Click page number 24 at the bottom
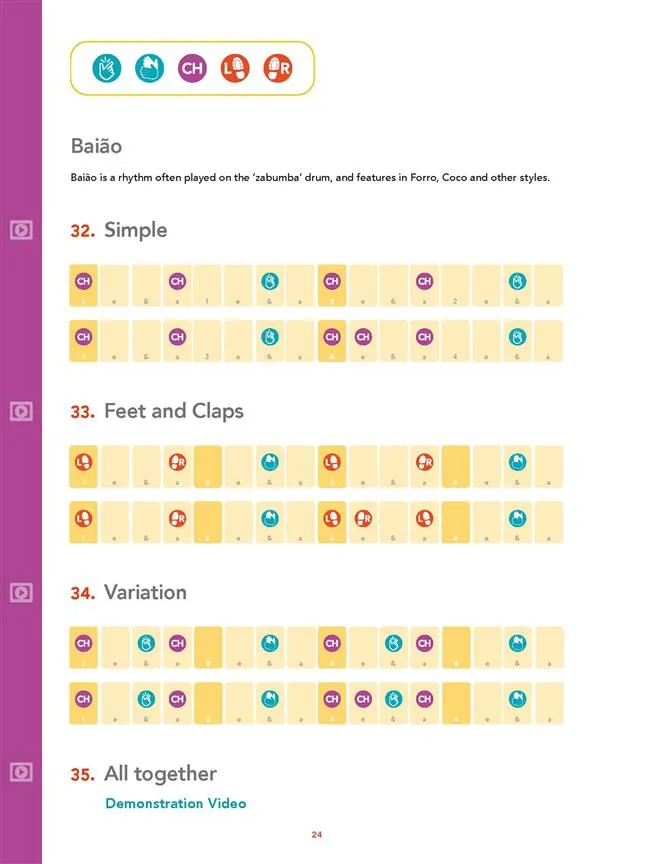The height and width of the screenshot is (864, 648). click(x=316, y=835)
